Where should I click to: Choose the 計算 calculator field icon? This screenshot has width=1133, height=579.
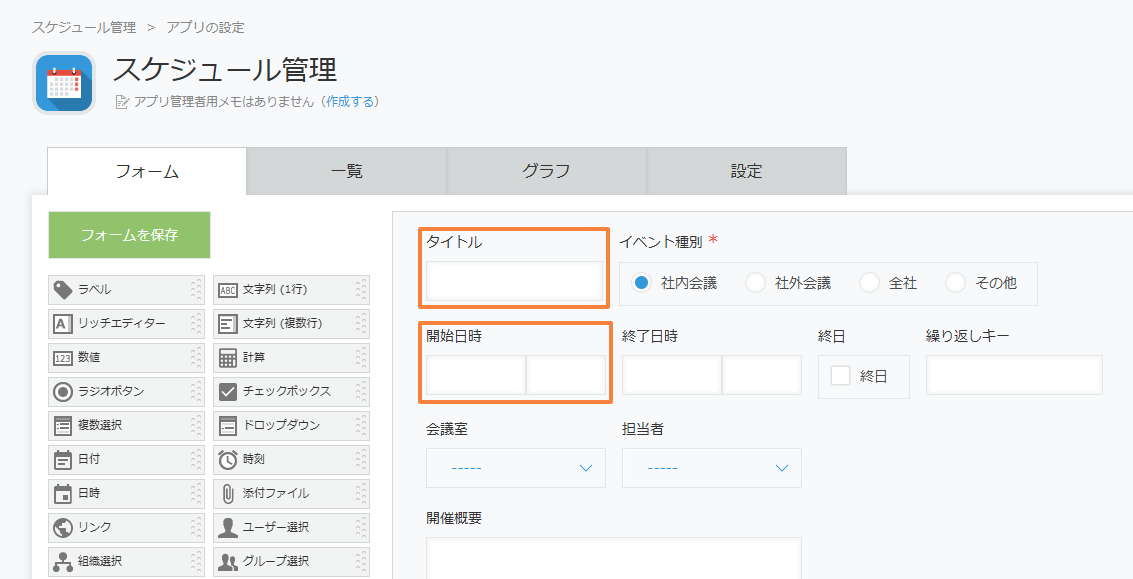pyautogui.click(x=228, y=358)
